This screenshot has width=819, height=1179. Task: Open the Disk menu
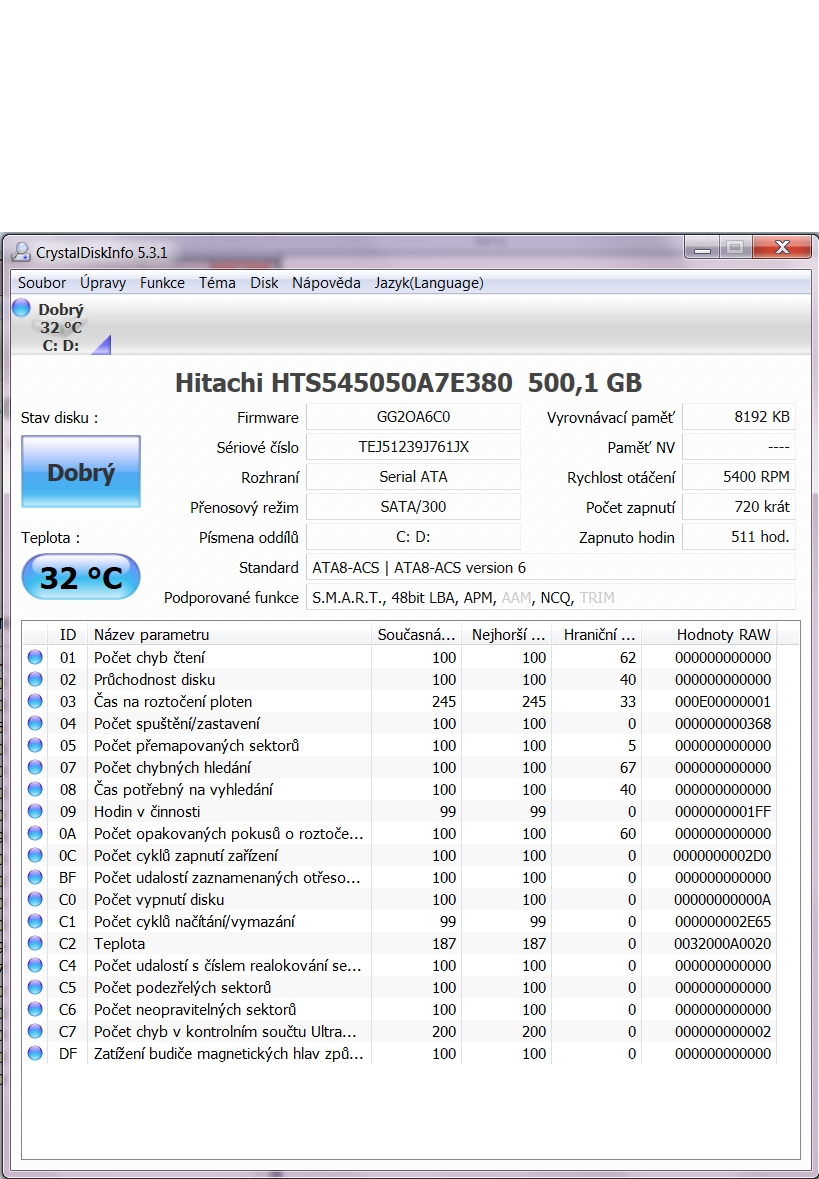[x=264, y=283]
